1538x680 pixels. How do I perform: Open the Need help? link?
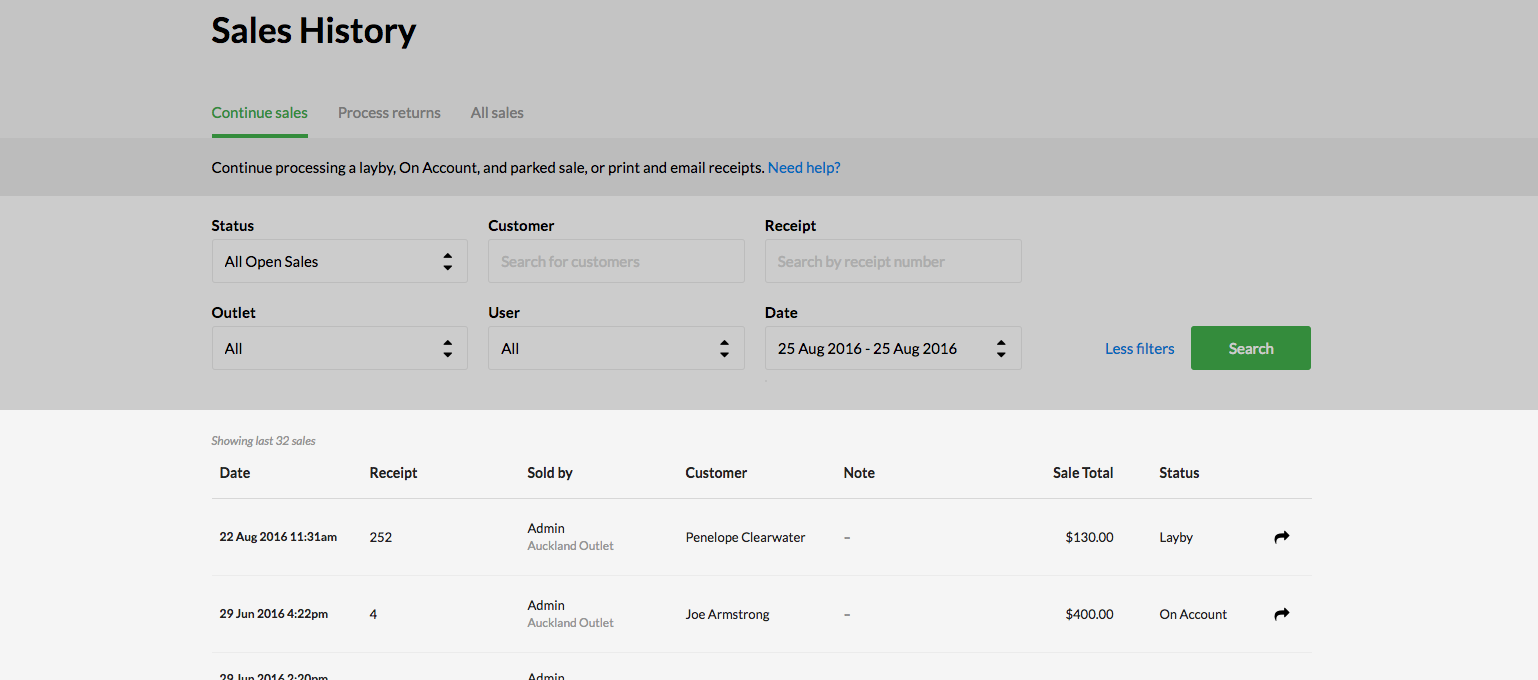804,168
